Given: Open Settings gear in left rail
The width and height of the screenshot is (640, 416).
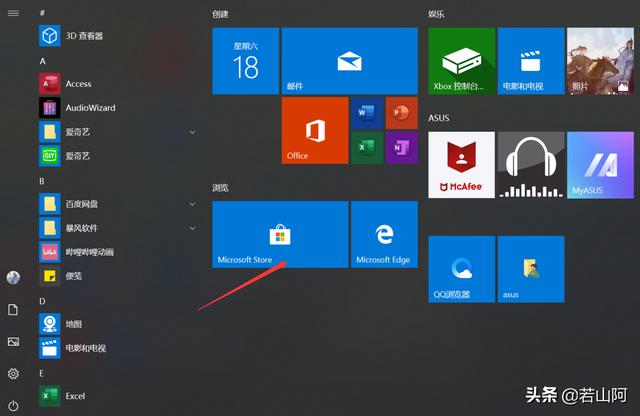Looking at the screenshot, I should click(13, 373).
